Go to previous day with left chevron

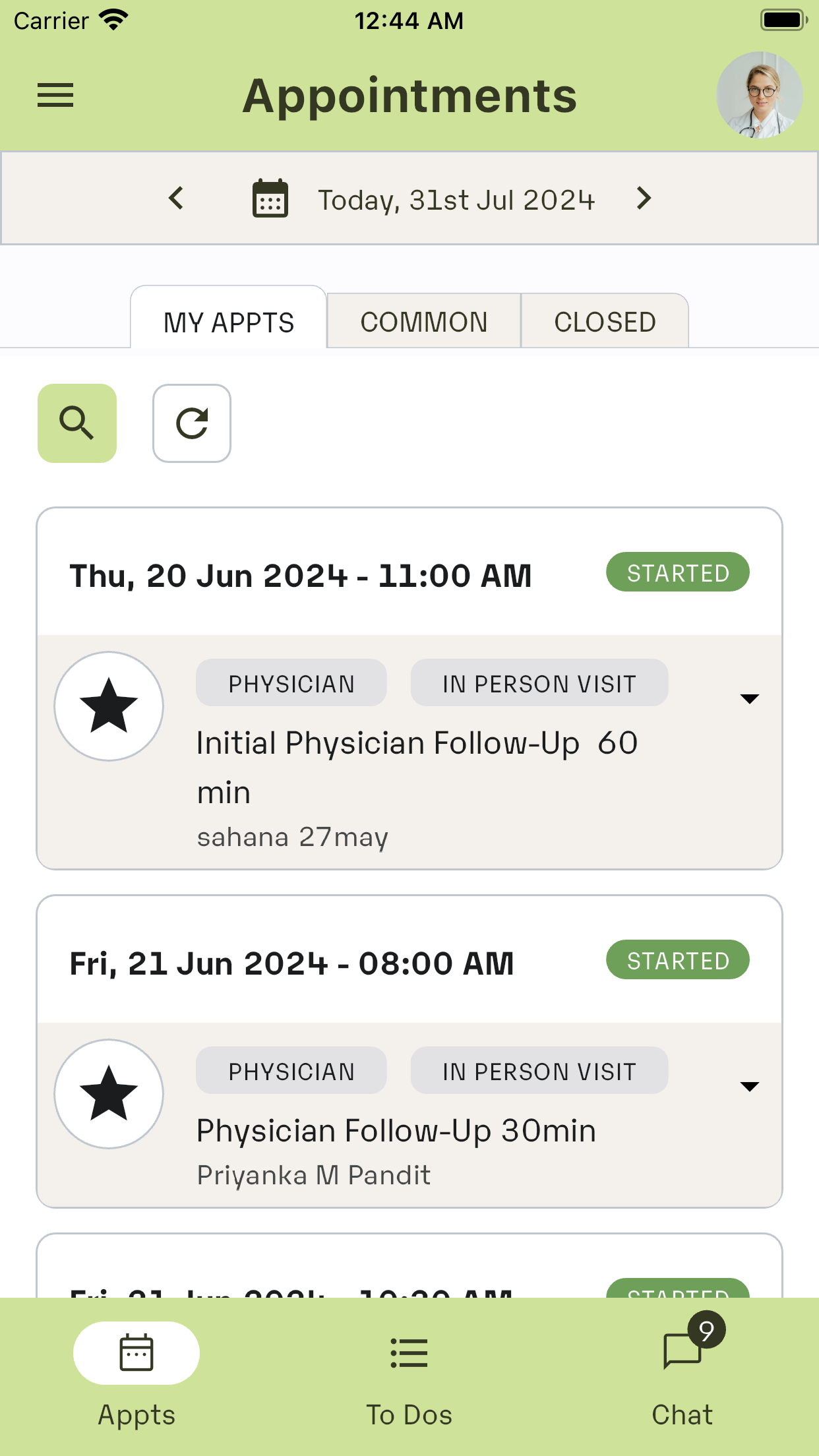176,198
